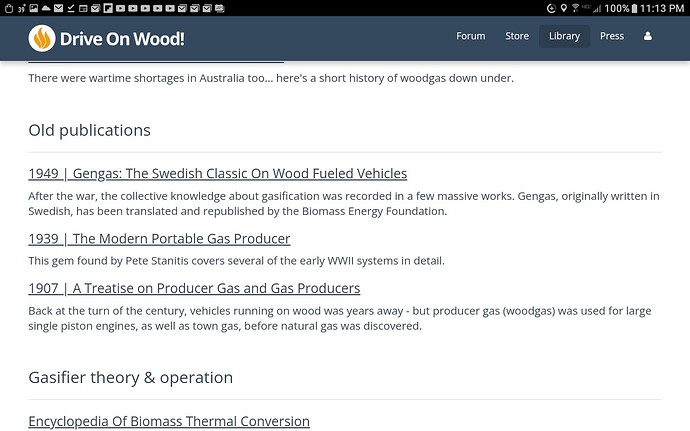
Task: Click the wartime shortages in Australia sentence
Action: click(x=271, y=78)
